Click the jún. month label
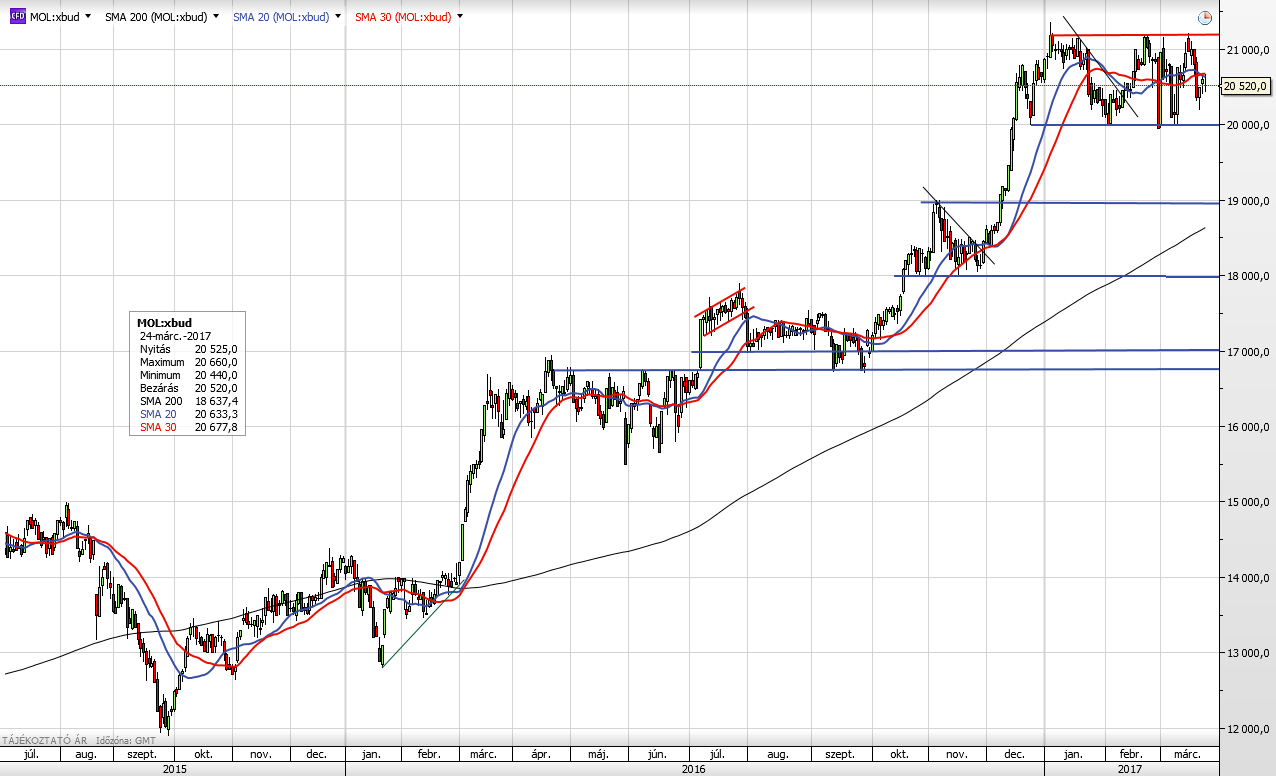Screen dimensions: 1276x776 pos(659,754)
